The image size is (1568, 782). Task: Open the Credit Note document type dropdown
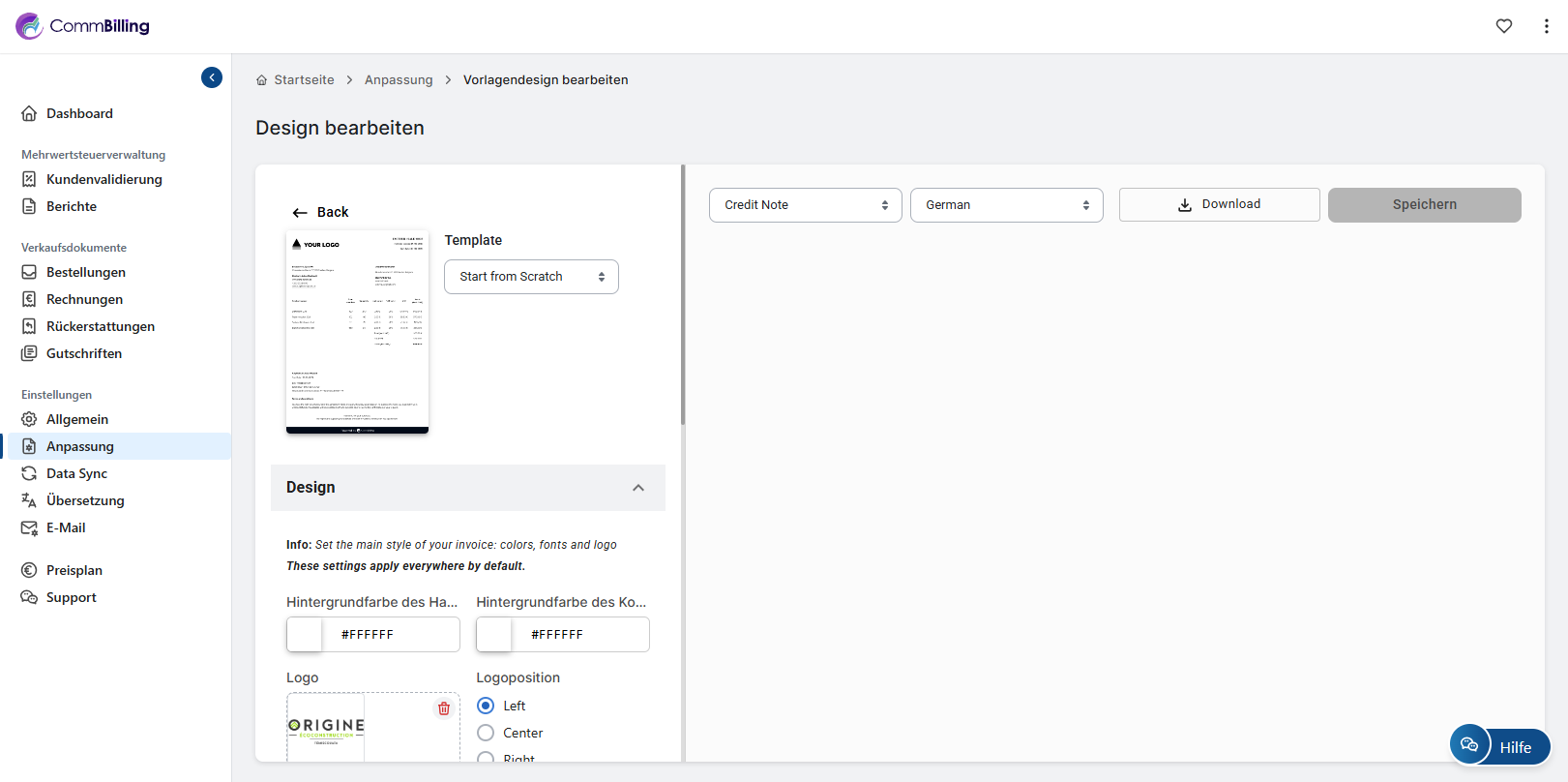805,205
